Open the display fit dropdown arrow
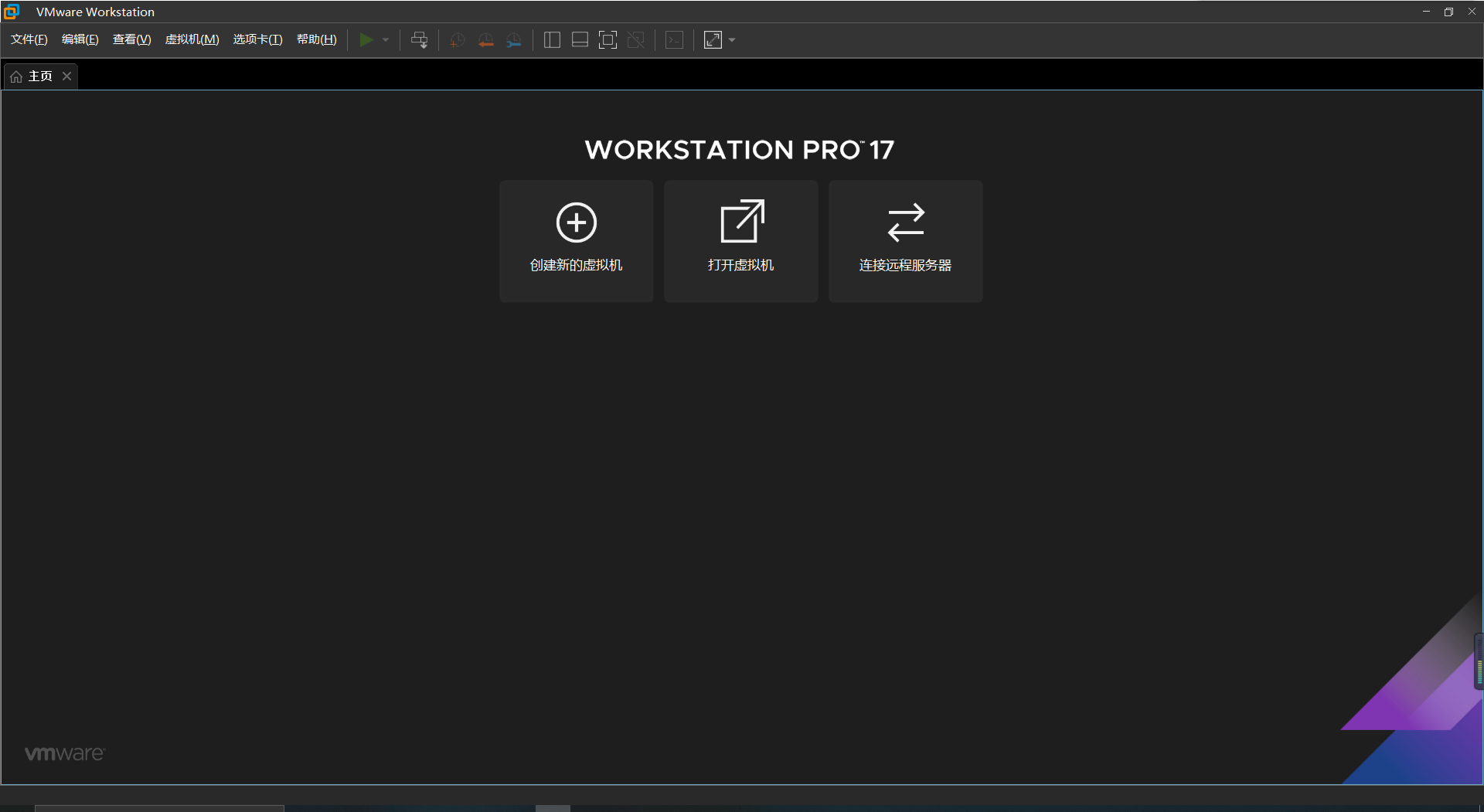 [731, 39]
